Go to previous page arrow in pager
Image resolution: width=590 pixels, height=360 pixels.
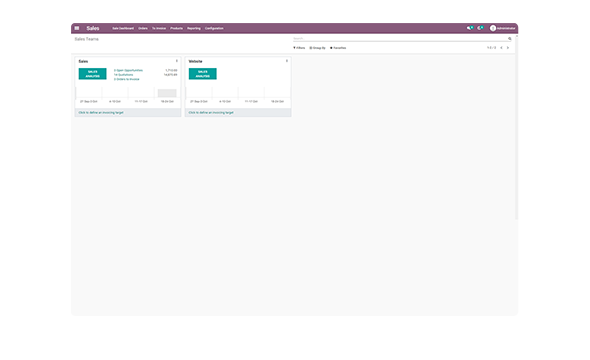coord(501,48)
